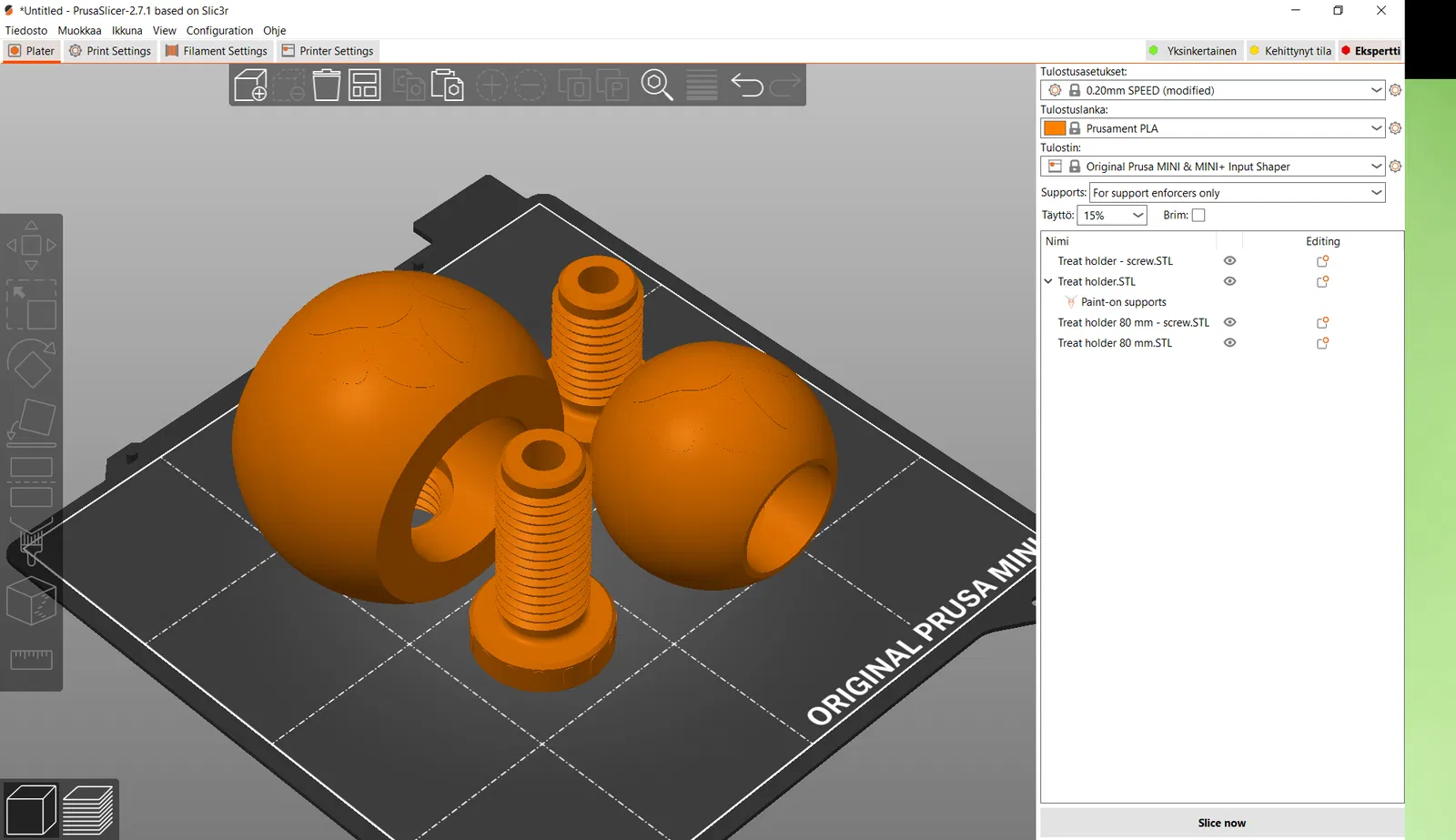Open the Ohje help menu
Image resolution: width=1456 pixels, height=840 pixels.
click(x=275, y=30)
